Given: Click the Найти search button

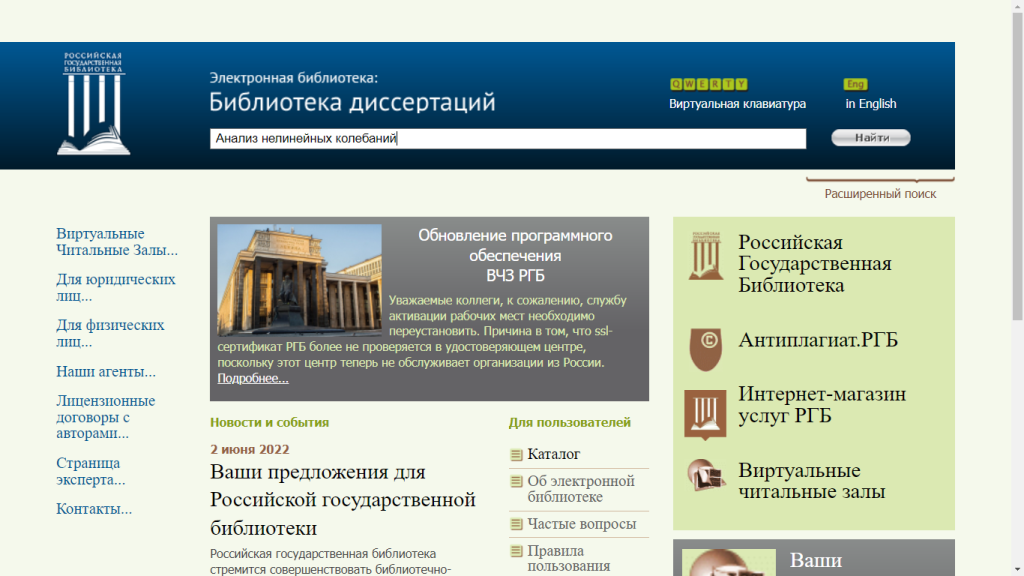Looking at the screenshot, I should [x=871, y=138].
